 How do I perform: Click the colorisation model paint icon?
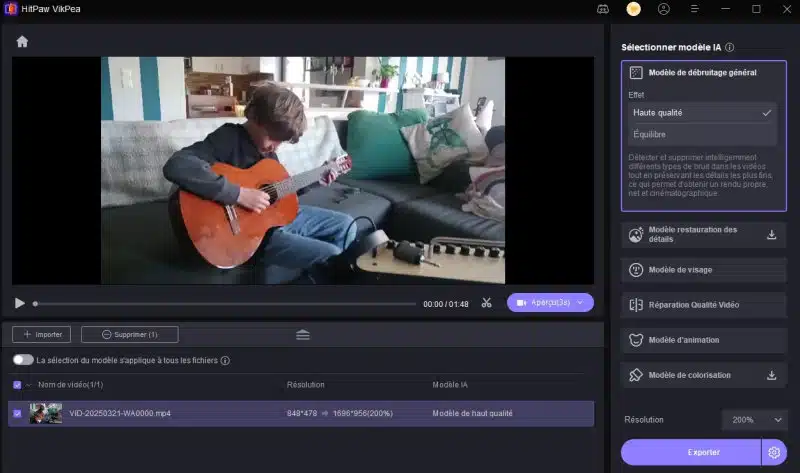pos(636,375)
